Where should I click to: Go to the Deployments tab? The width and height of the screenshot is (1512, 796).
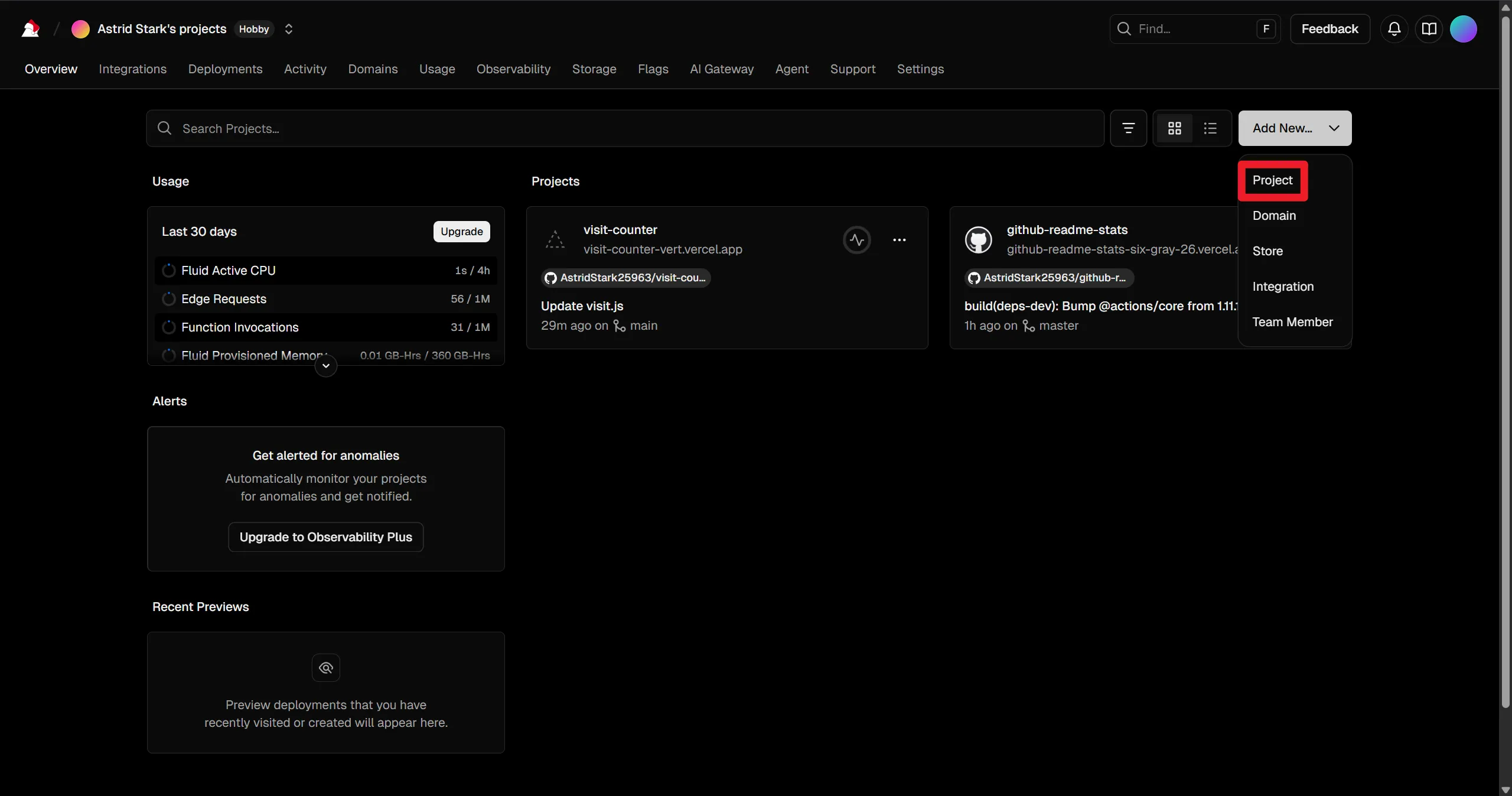tap(225, 69)
